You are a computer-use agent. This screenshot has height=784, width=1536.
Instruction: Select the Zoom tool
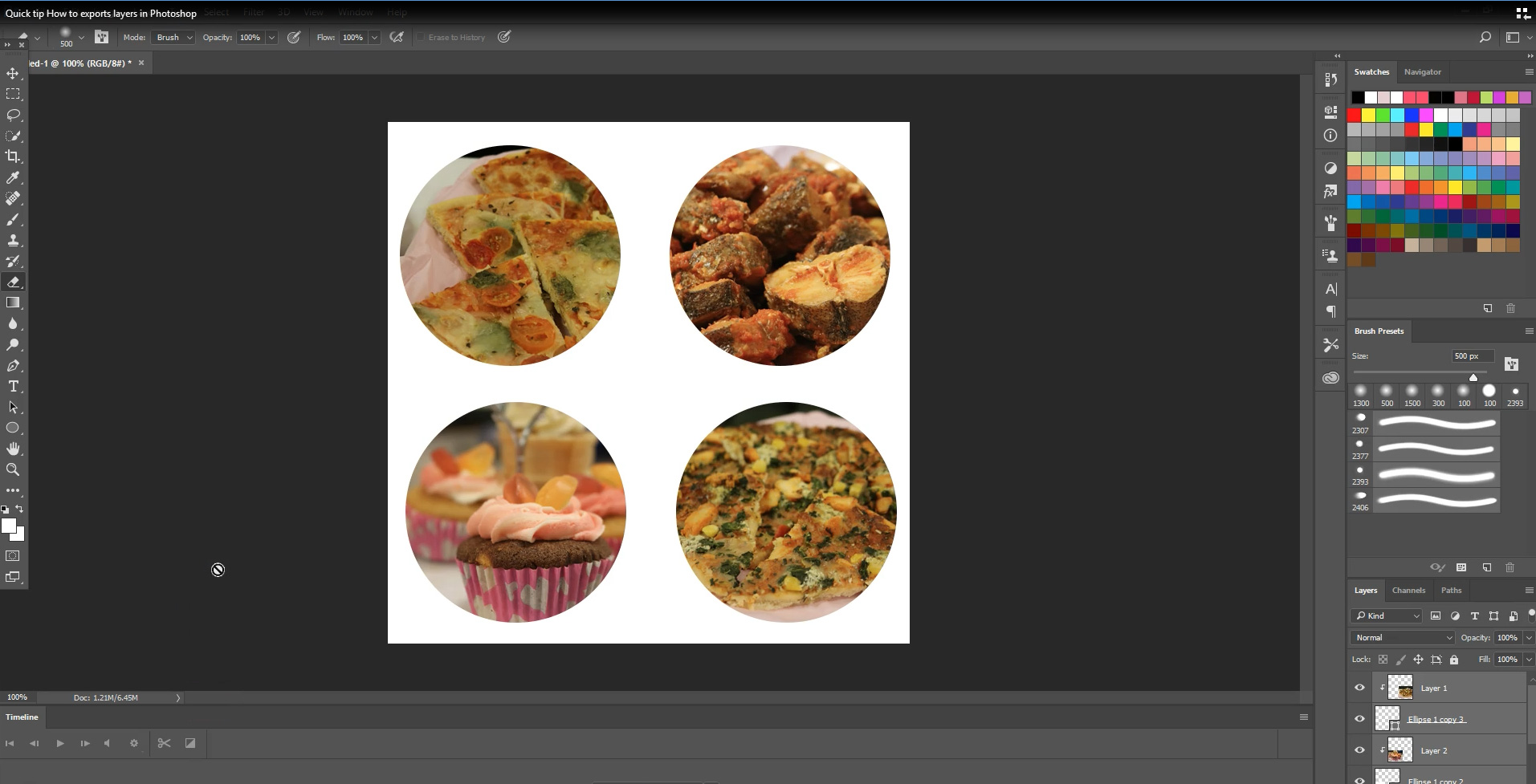click(13, 469)
